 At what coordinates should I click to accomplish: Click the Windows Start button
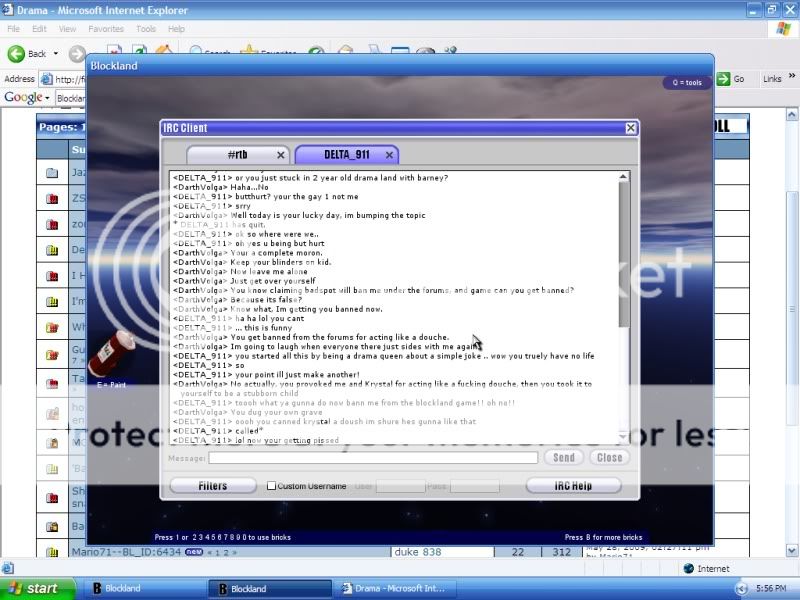coord(38,589)
